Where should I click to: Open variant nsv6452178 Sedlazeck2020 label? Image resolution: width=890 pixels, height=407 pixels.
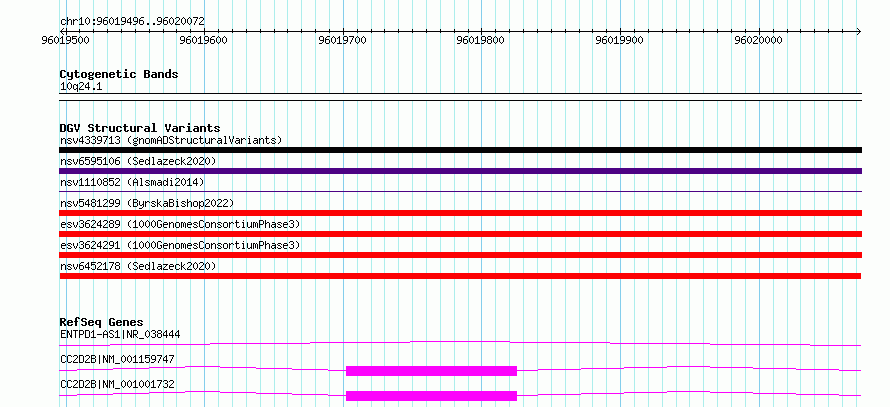pyautogui.click(x=138, y=266)
